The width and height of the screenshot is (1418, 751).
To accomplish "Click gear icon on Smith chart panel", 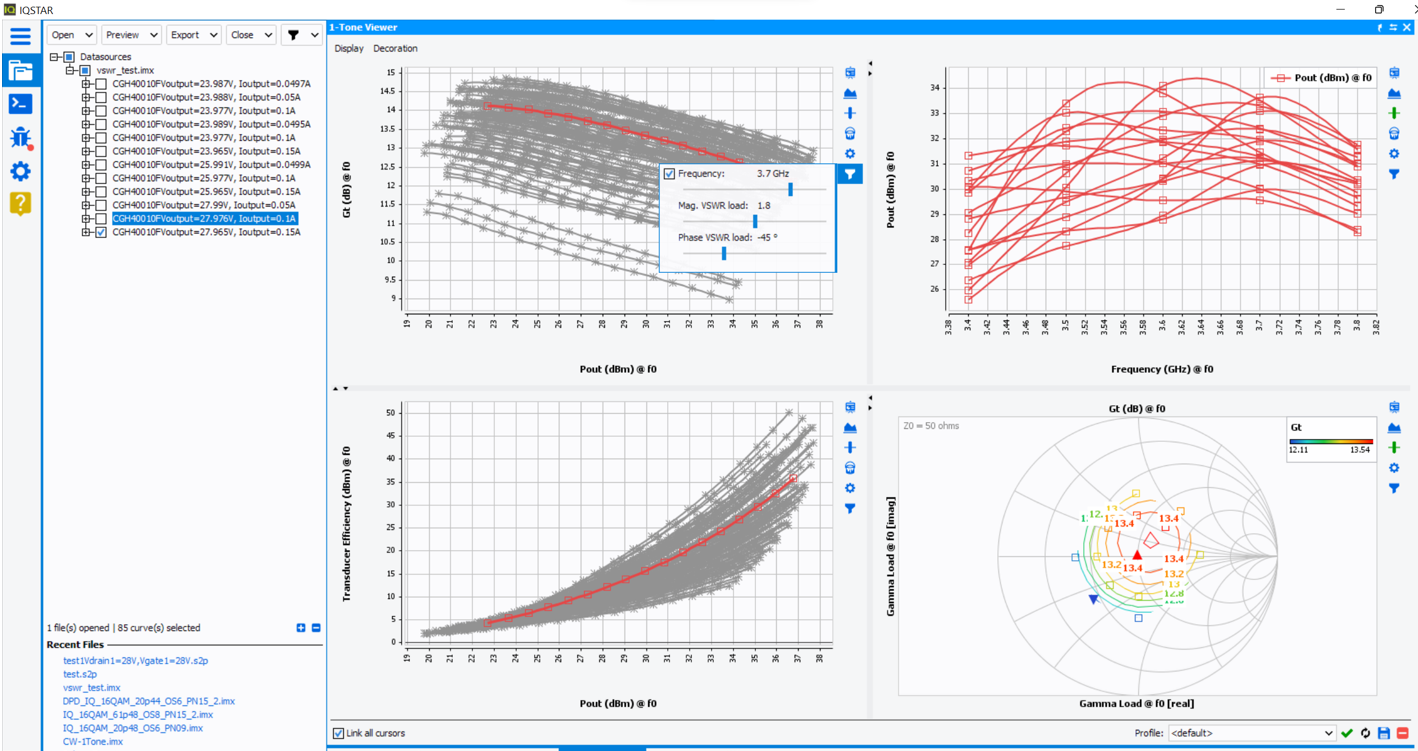I will (x=1394, y=468).
